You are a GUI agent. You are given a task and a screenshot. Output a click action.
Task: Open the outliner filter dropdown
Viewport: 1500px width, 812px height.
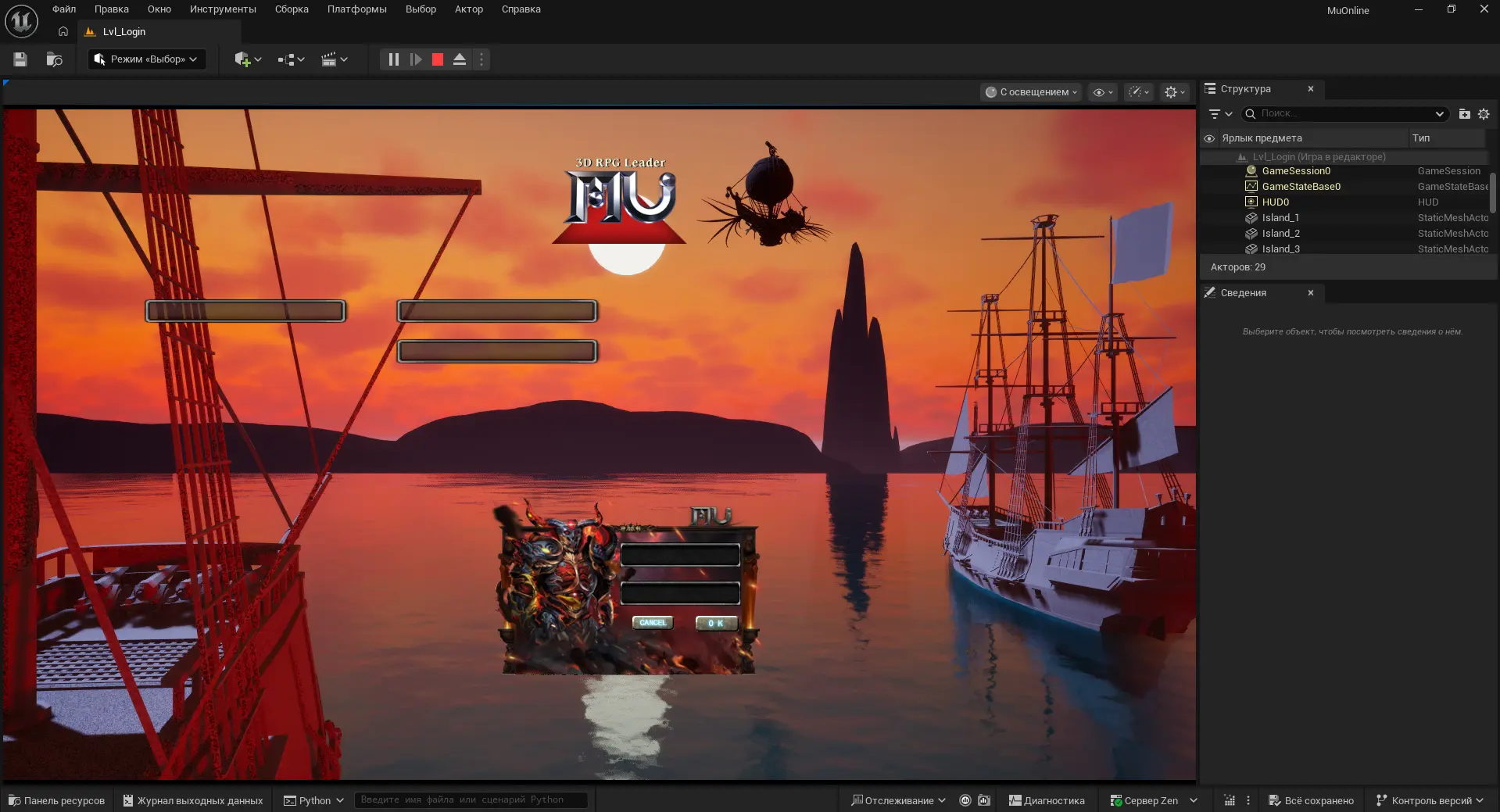click(1220, 114)
